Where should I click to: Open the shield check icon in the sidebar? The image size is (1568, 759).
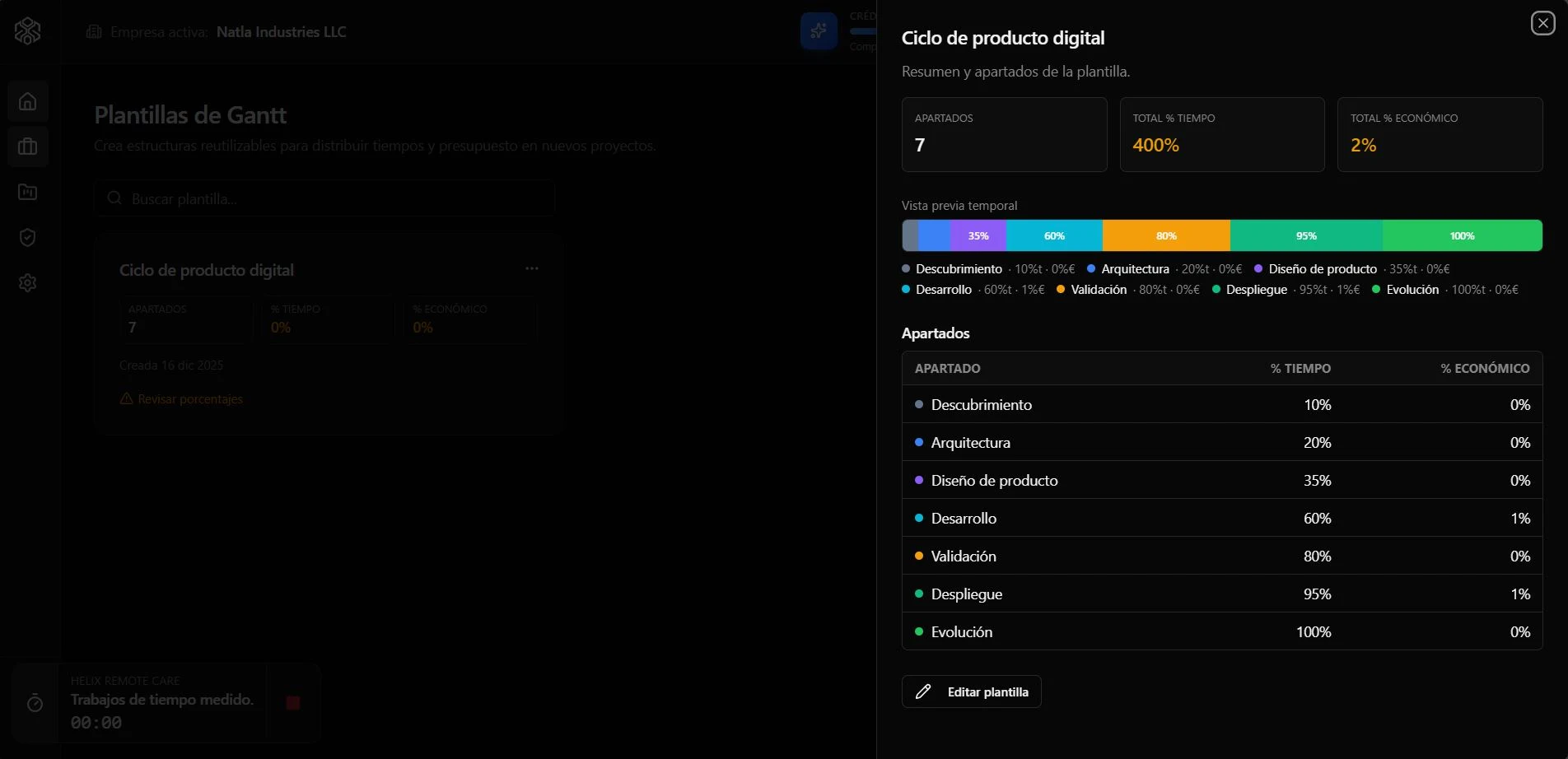click(28, 237)
